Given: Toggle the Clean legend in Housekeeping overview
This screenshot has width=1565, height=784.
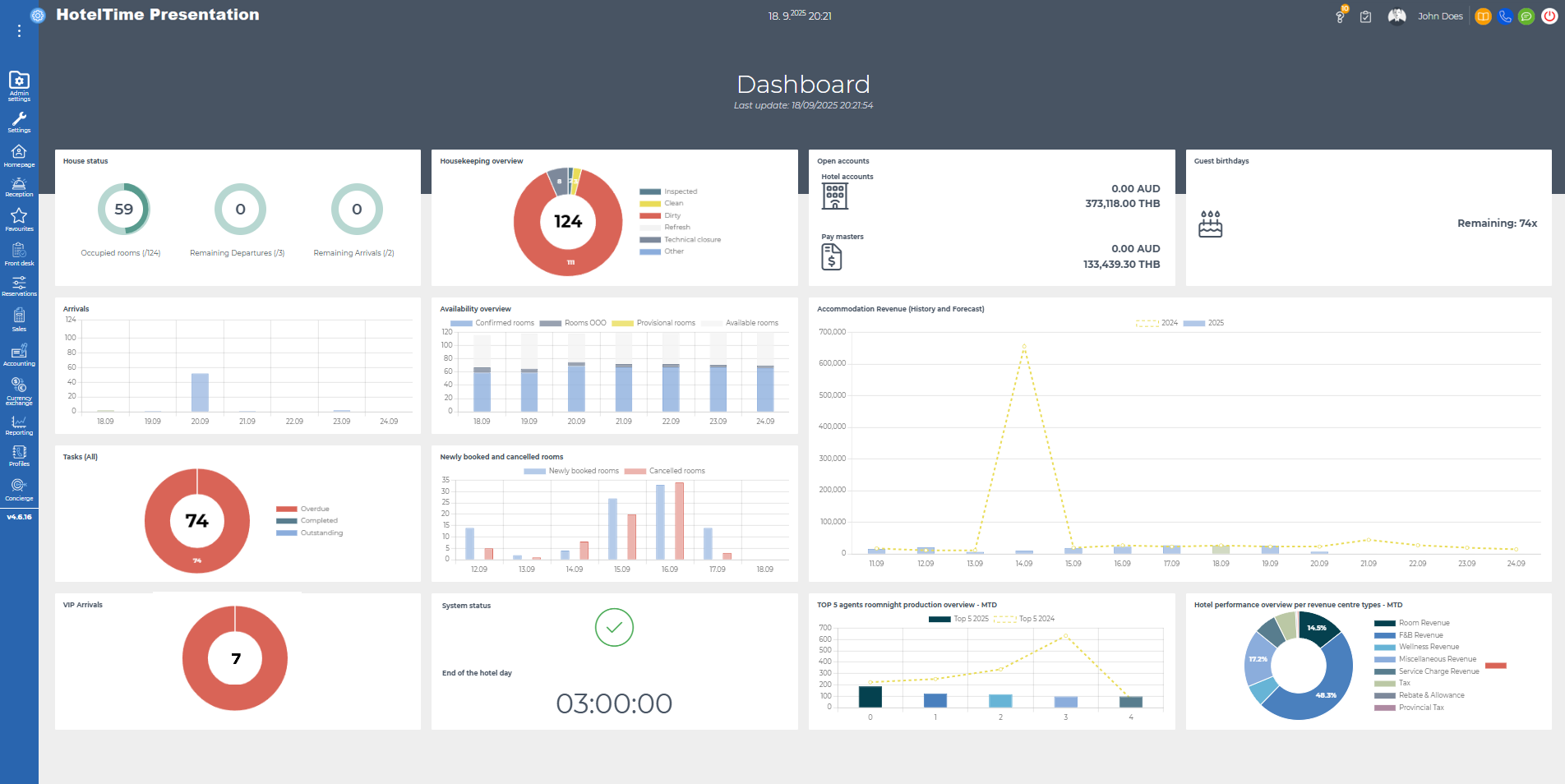Looking at the screenshot, I should 662,203.
